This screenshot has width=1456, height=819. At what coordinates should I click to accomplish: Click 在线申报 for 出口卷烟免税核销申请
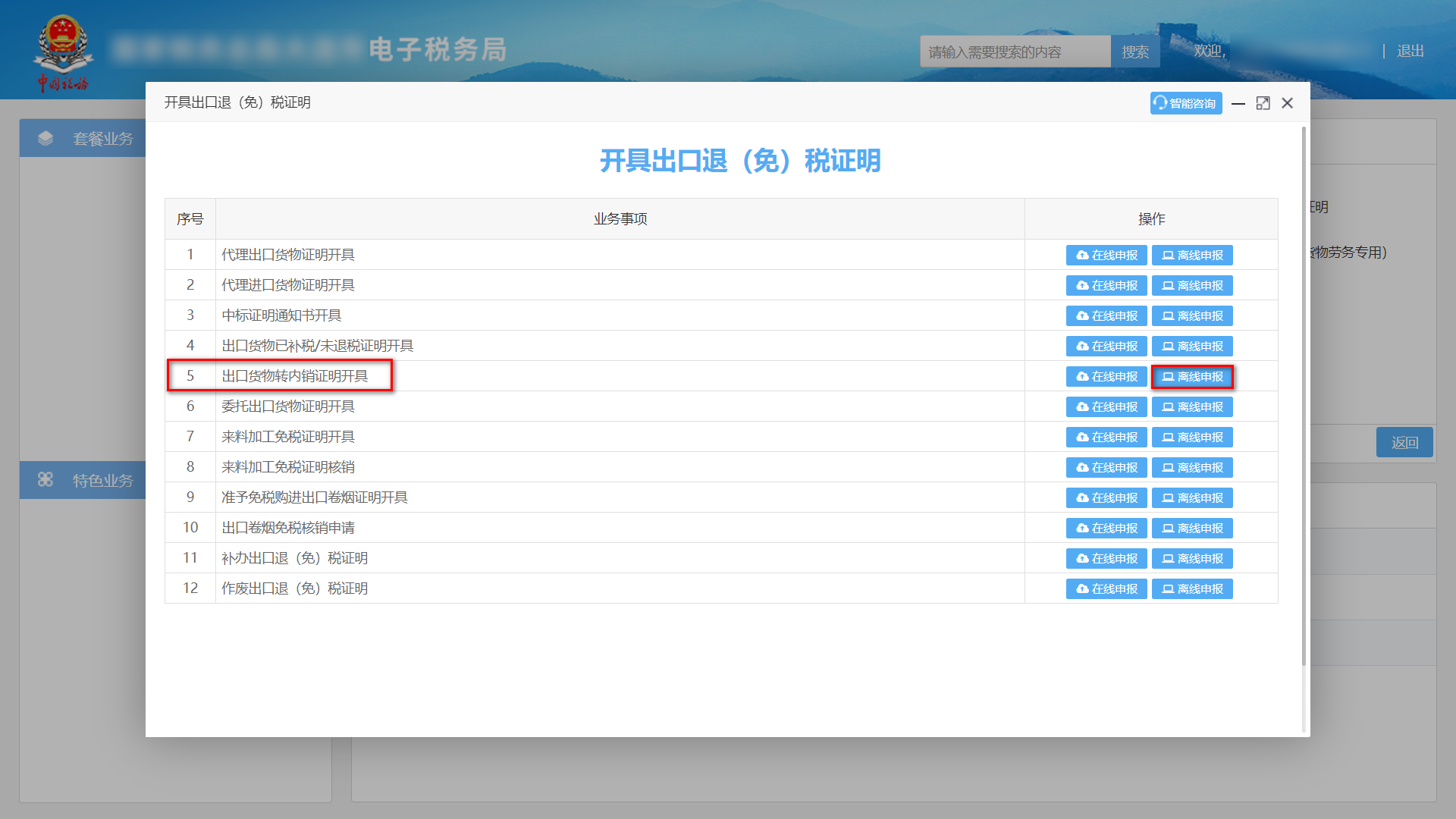(1106, 528)
